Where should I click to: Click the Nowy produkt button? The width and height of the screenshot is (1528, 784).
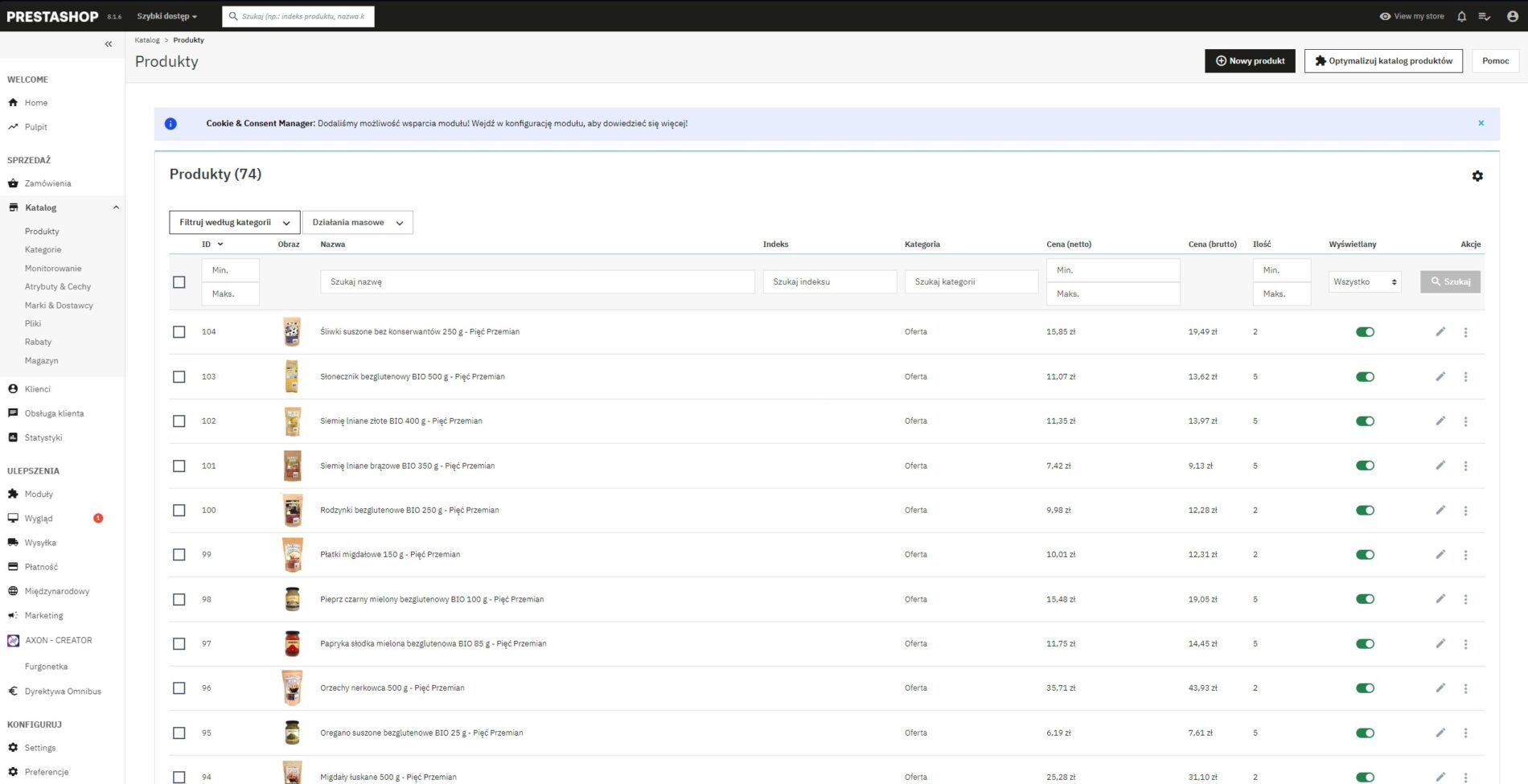pos(1250,61)
